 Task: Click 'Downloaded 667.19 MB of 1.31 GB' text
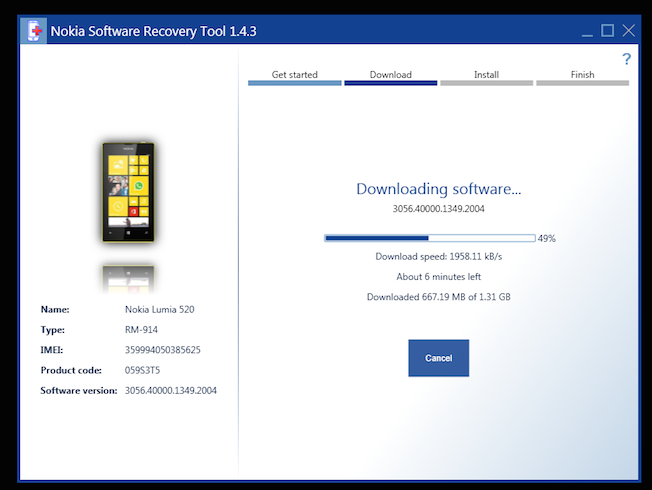point(438,297)
